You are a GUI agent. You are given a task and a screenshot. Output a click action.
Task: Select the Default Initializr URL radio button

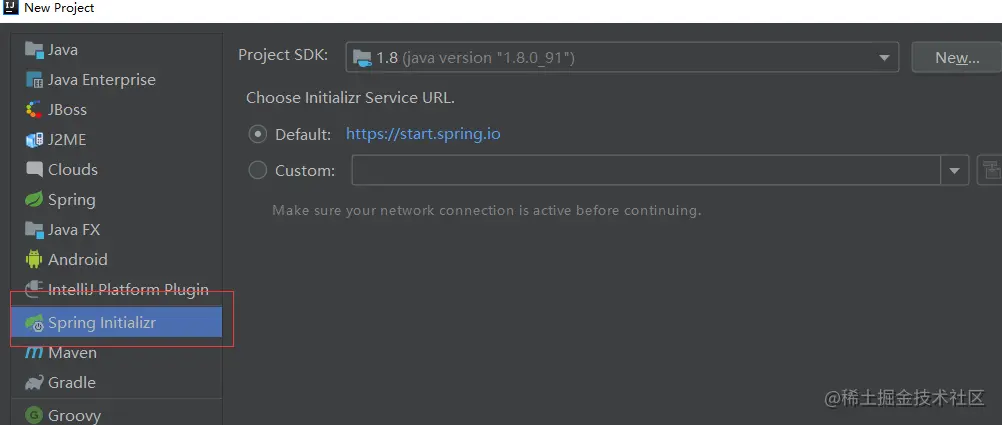(258, 134)
